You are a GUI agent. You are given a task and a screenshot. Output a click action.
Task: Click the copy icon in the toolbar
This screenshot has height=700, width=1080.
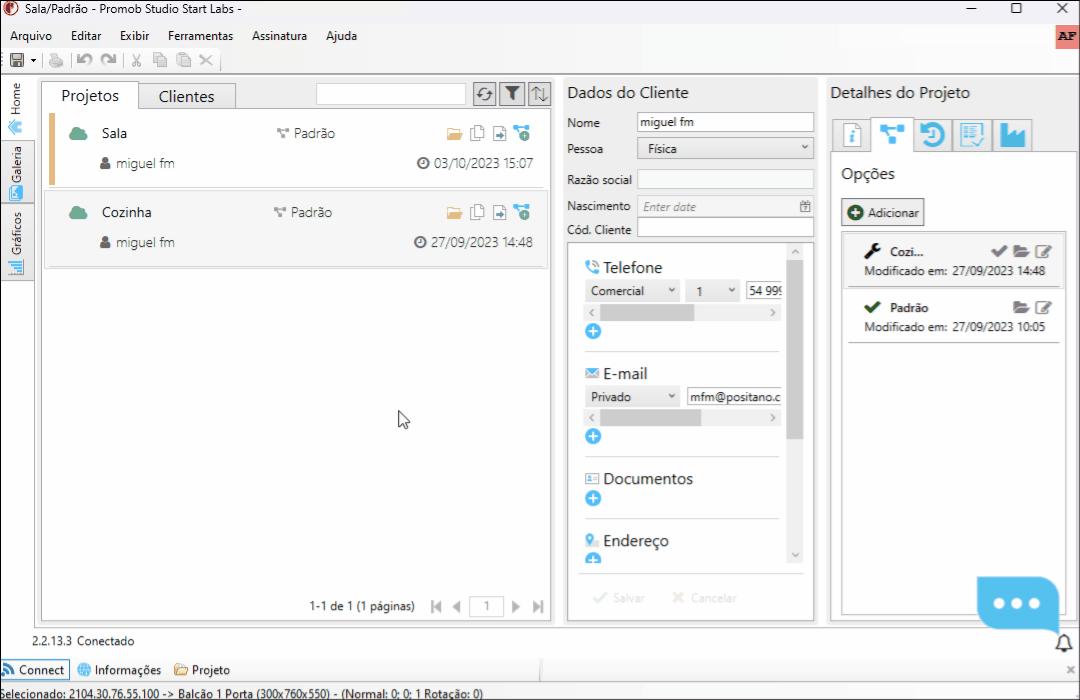pyautogui.click(x=160, y=60)
